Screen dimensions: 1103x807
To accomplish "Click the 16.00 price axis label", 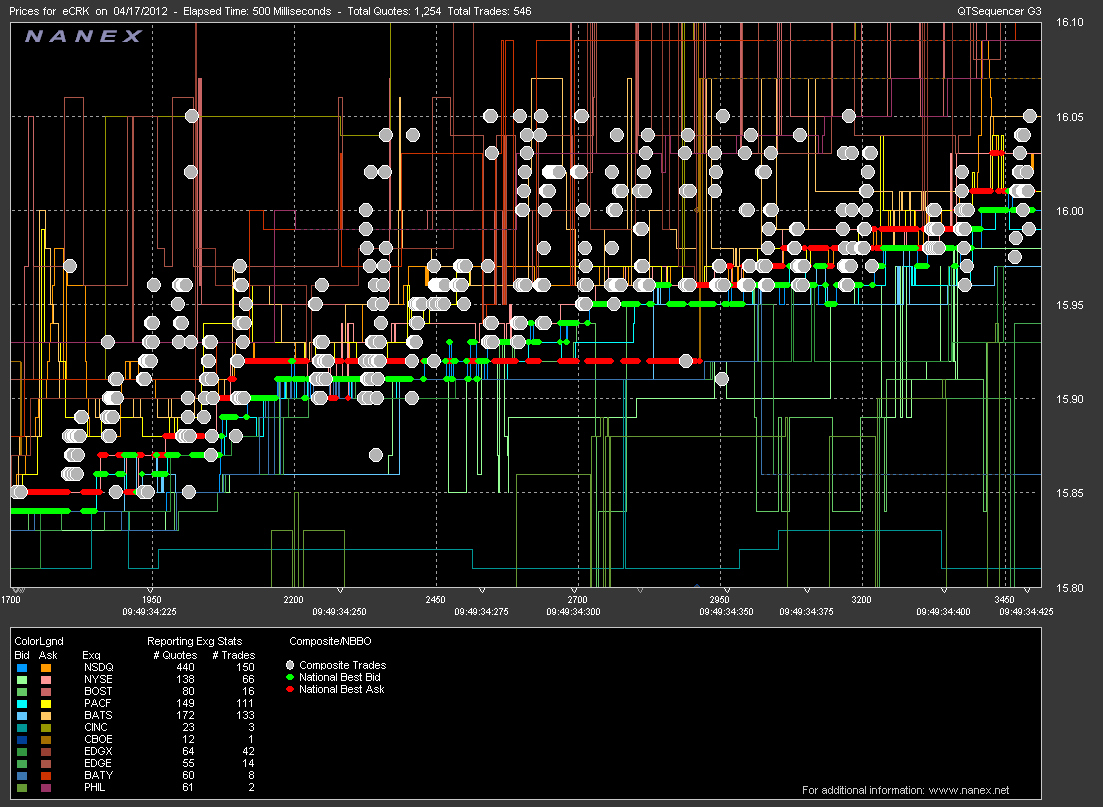I will click(1069, 211).
